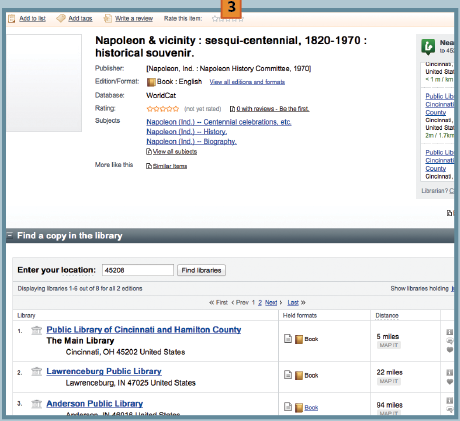Open first Public Library Cincinnati County link in sidebar

pyautogui.click(x=439, y=104)
